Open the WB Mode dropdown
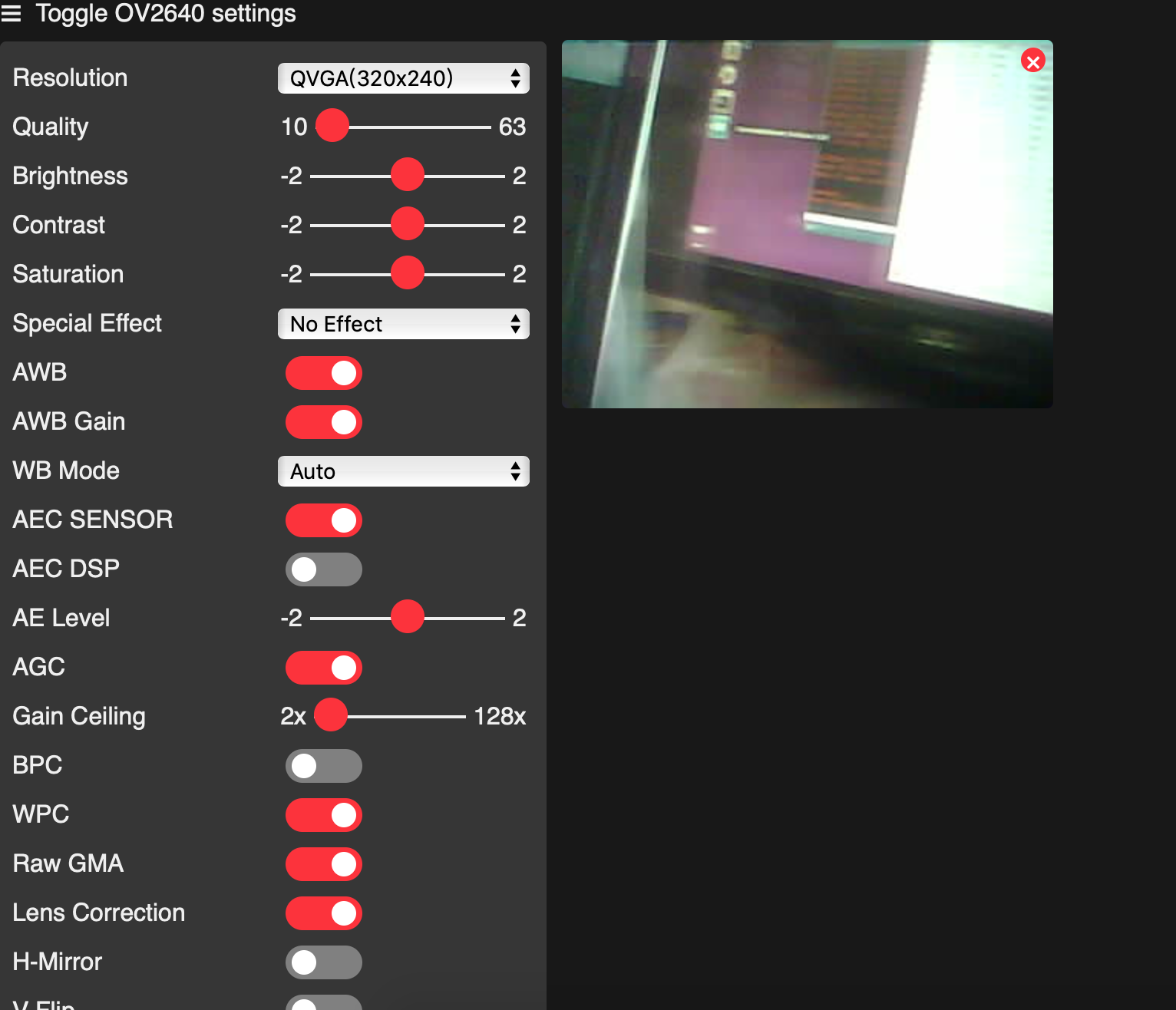The width and height of the screenshot is (1176, 1010). [403, 471]
